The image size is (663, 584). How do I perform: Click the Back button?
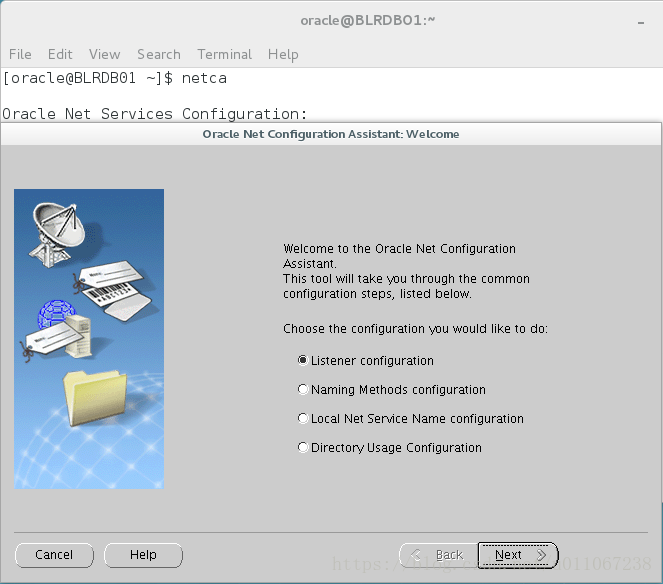pos(439,555)
